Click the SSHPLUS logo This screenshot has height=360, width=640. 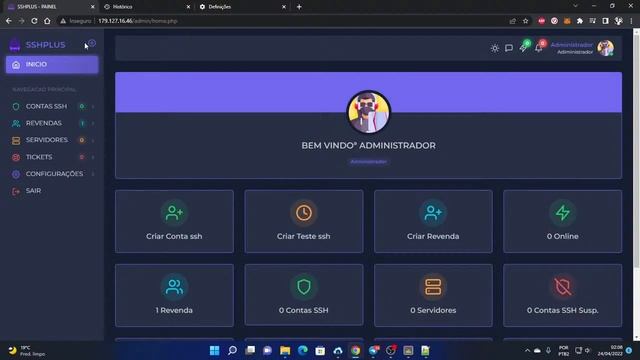(x=37, y=45)
